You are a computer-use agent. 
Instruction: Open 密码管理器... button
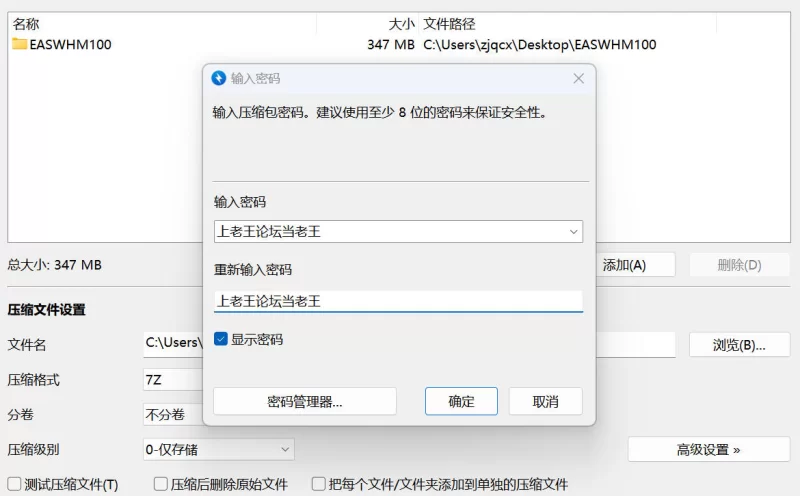tap(305, 401)
